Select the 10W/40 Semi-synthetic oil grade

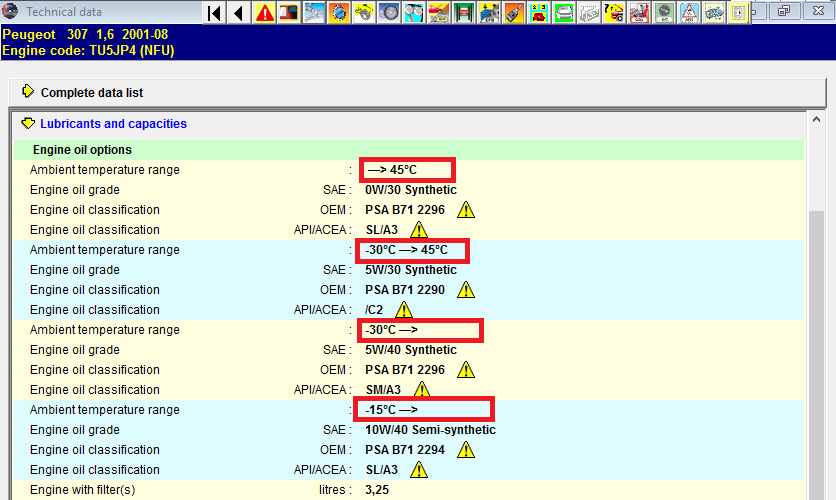click(430, 430)
